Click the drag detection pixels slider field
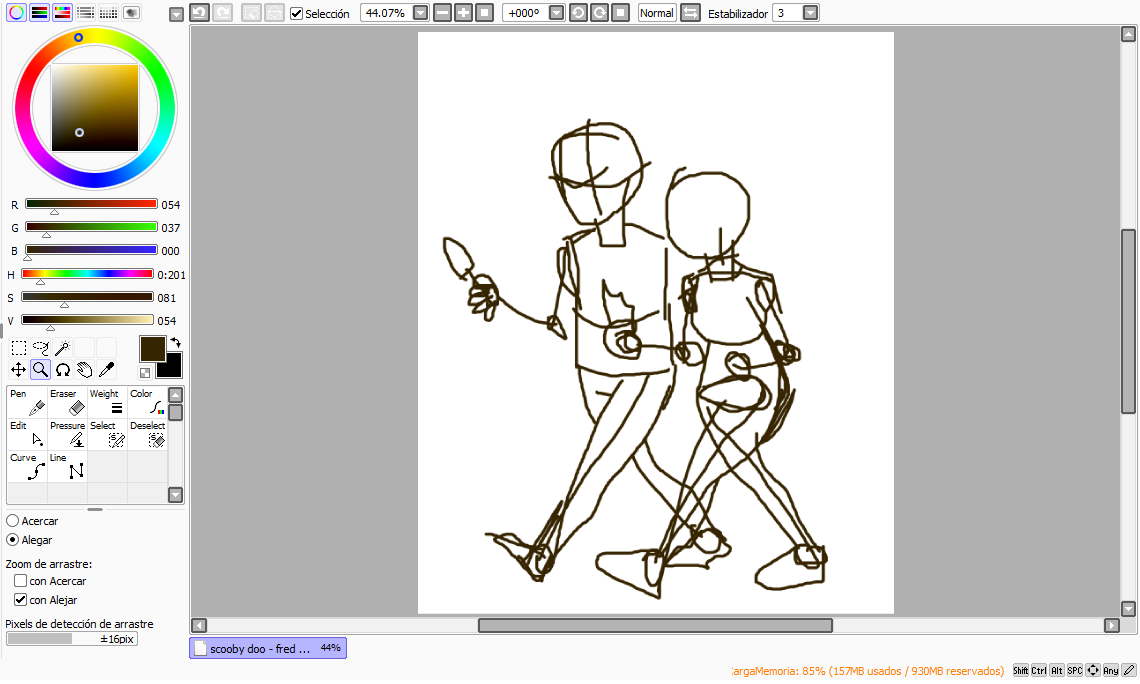Screen dimensions: 1140x684 click(72, 639)
